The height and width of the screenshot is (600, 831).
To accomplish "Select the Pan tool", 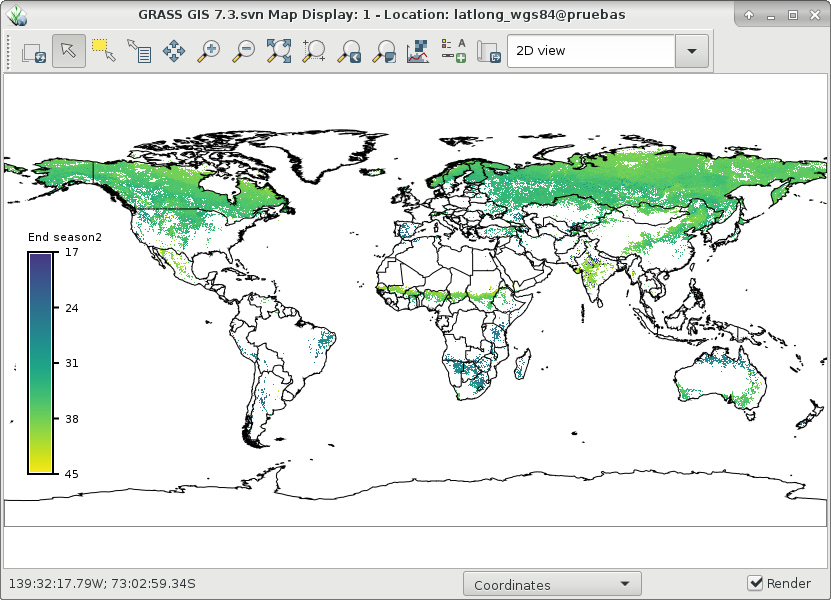I will click(173, 52).
